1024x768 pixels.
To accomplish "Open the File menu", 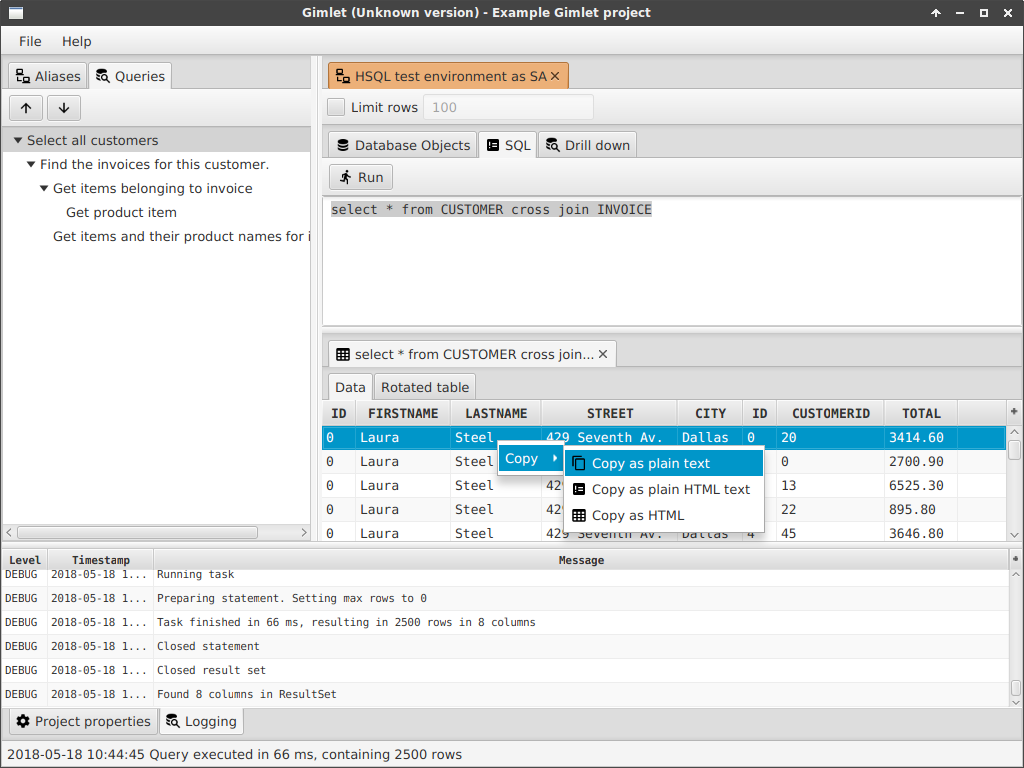I will tap(30, 41).
